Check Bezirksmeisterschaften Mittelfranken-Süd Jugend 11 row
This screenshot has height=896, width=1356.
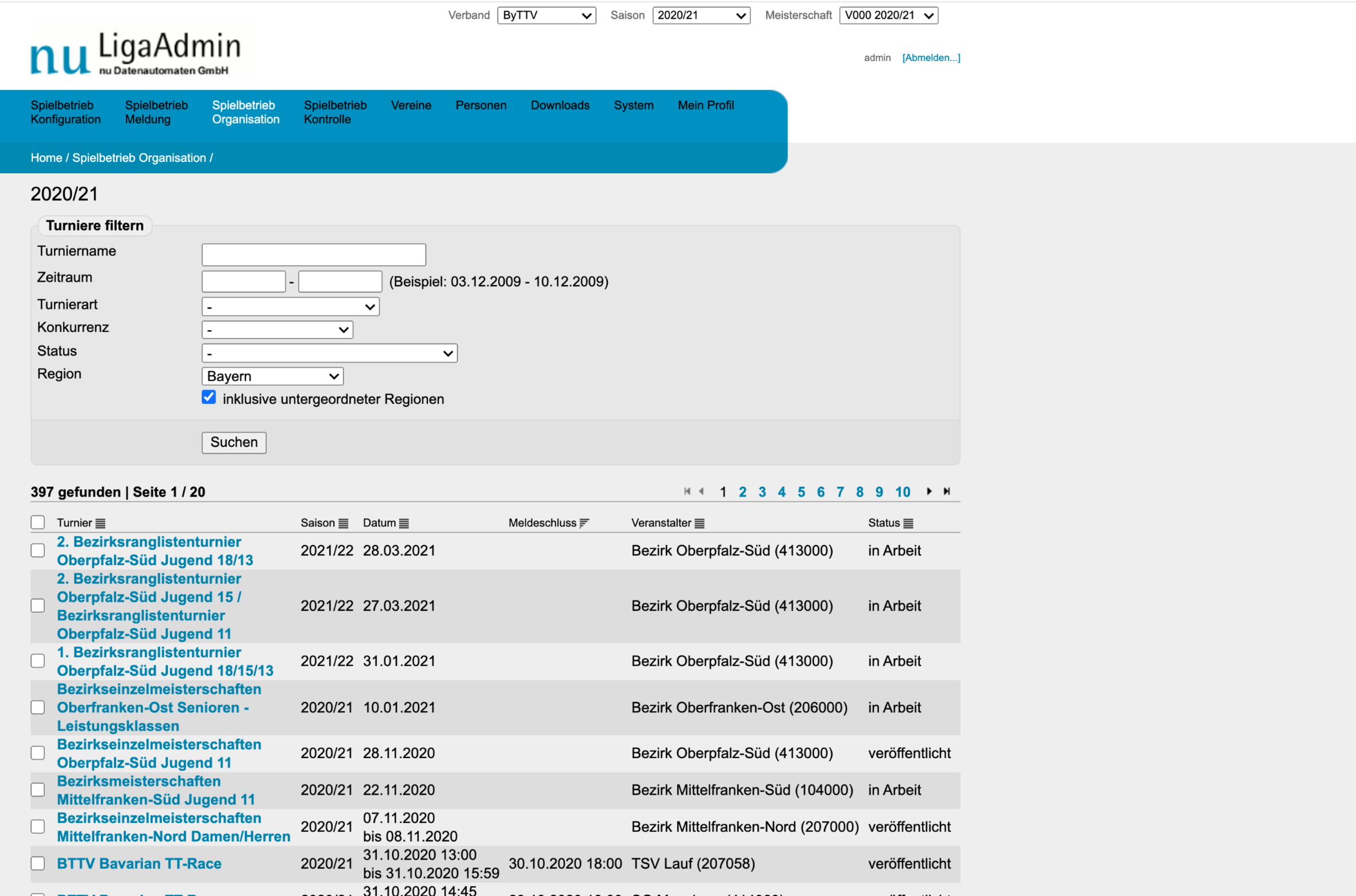click(38, 790)
